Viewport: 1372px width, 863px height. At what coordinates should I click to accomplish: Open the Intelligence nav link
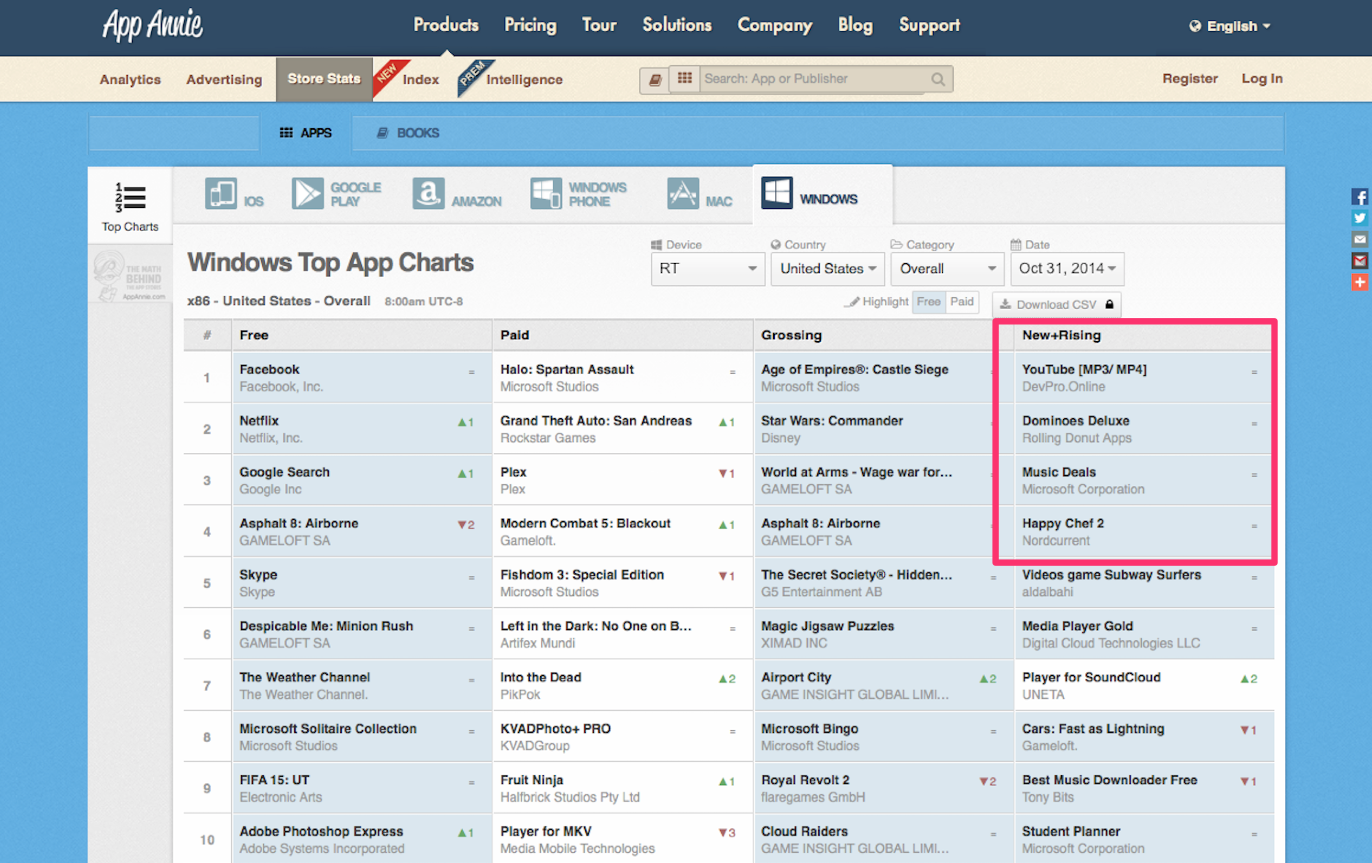pyautogui.click(x=524, y=80)
